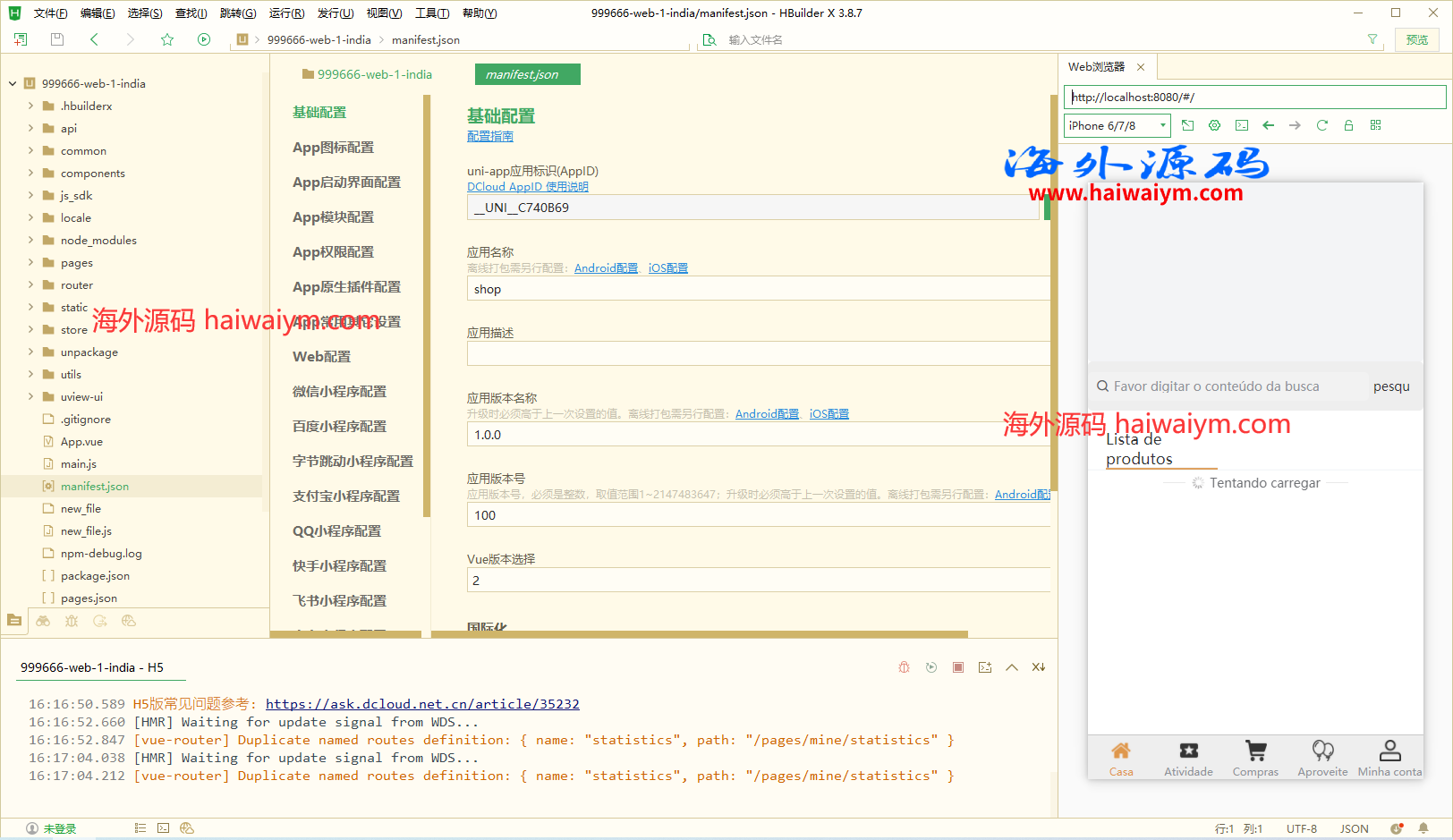Toggle the filter funnel beside the file search
Image resolution: width=1453 pixels, height=840 pixels.
click(x=1372, y=39)
